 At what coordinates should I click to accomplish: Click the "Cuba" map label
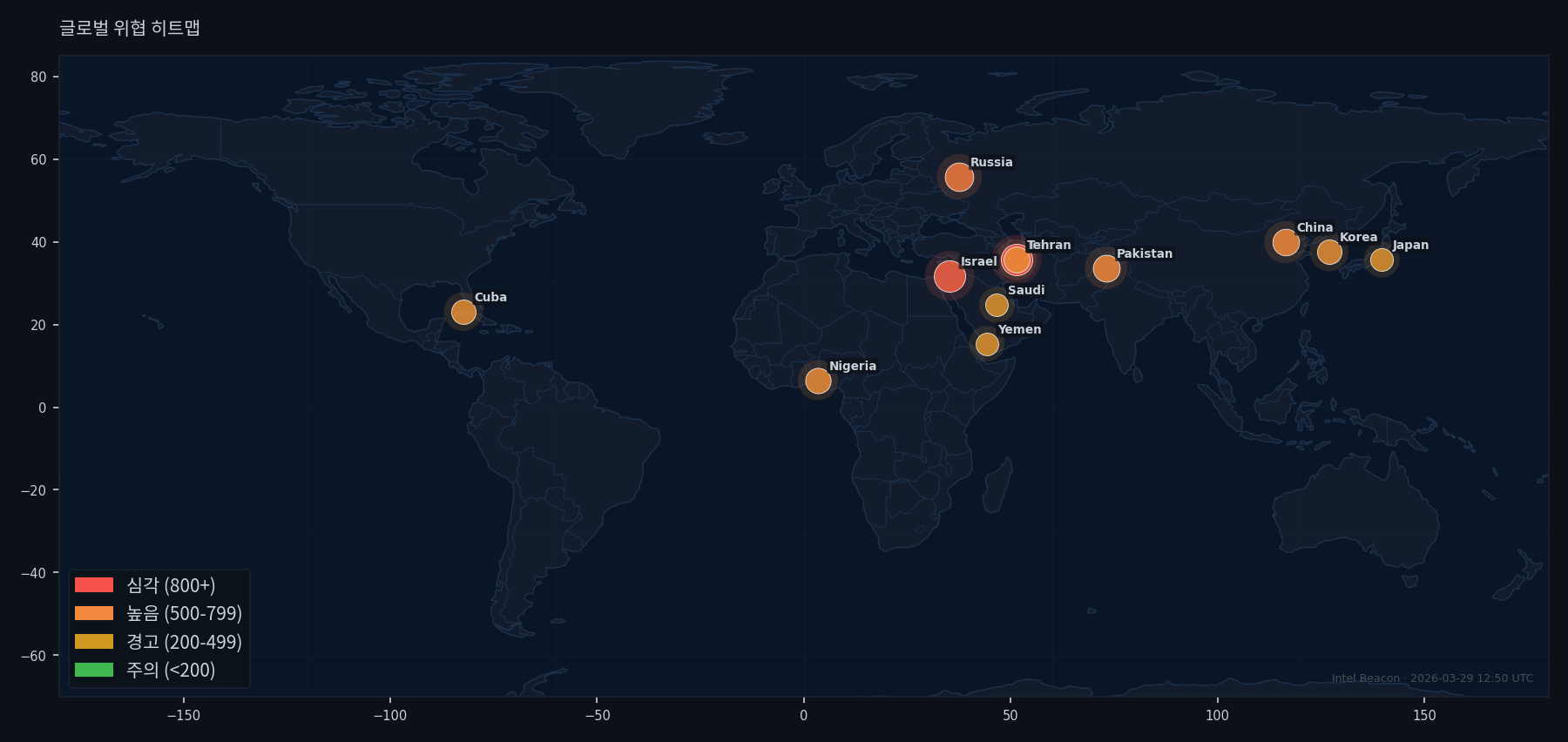[490, 297]
